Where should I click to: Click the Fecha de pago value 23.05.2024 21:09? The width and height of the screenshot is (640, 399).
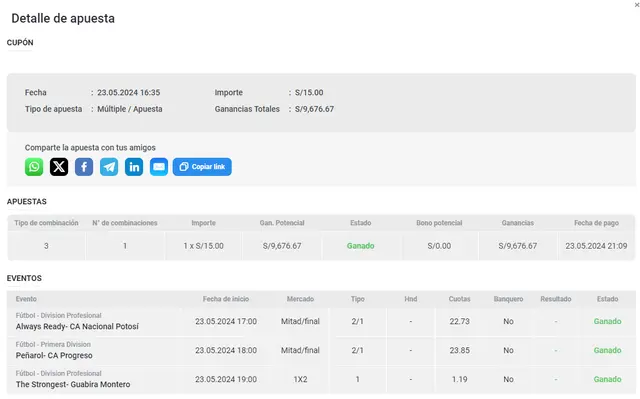tap(596, 246)
